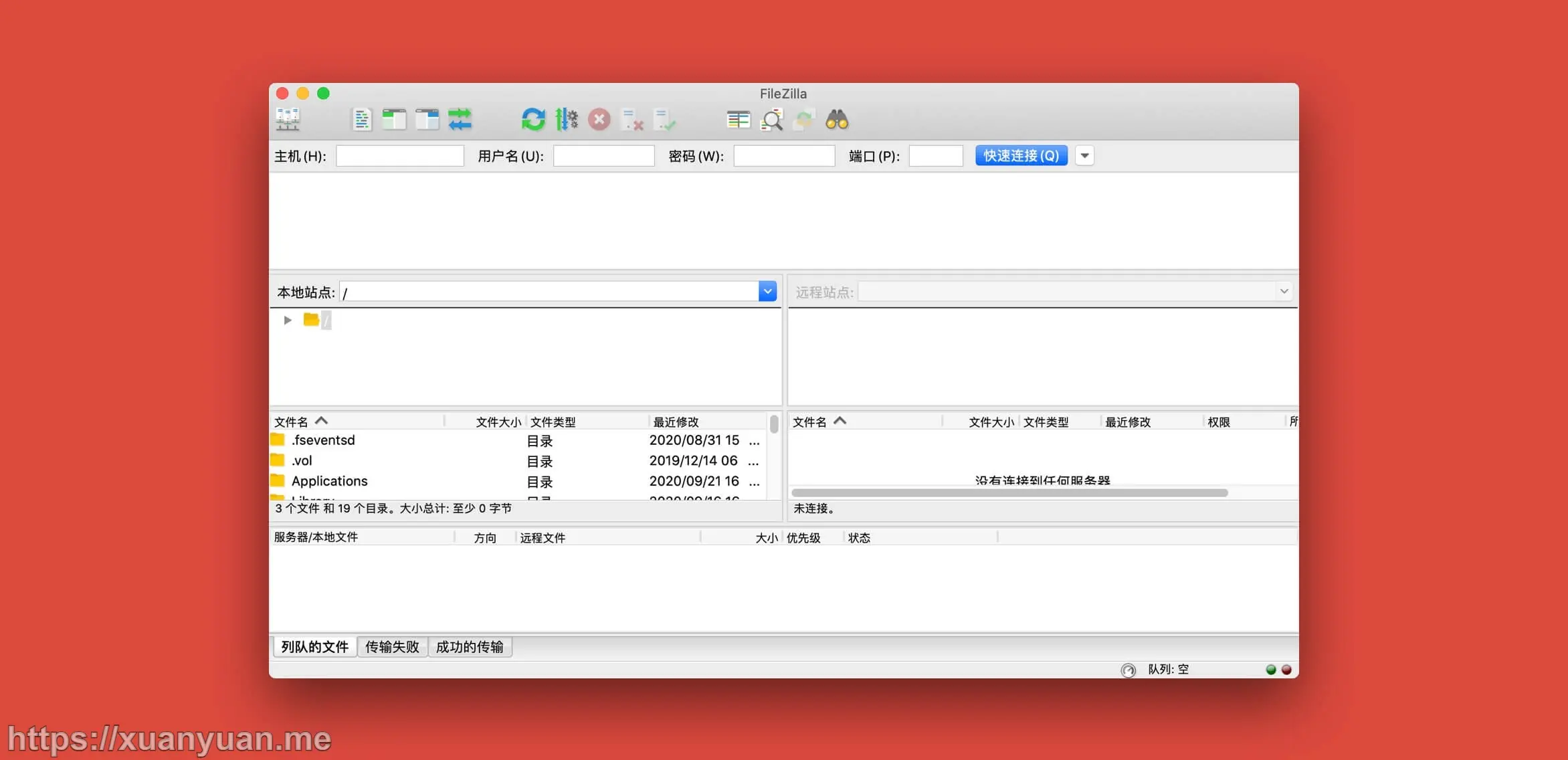Open directory listing filters icon
This screenshot has width=1568, height=760.
738,120
